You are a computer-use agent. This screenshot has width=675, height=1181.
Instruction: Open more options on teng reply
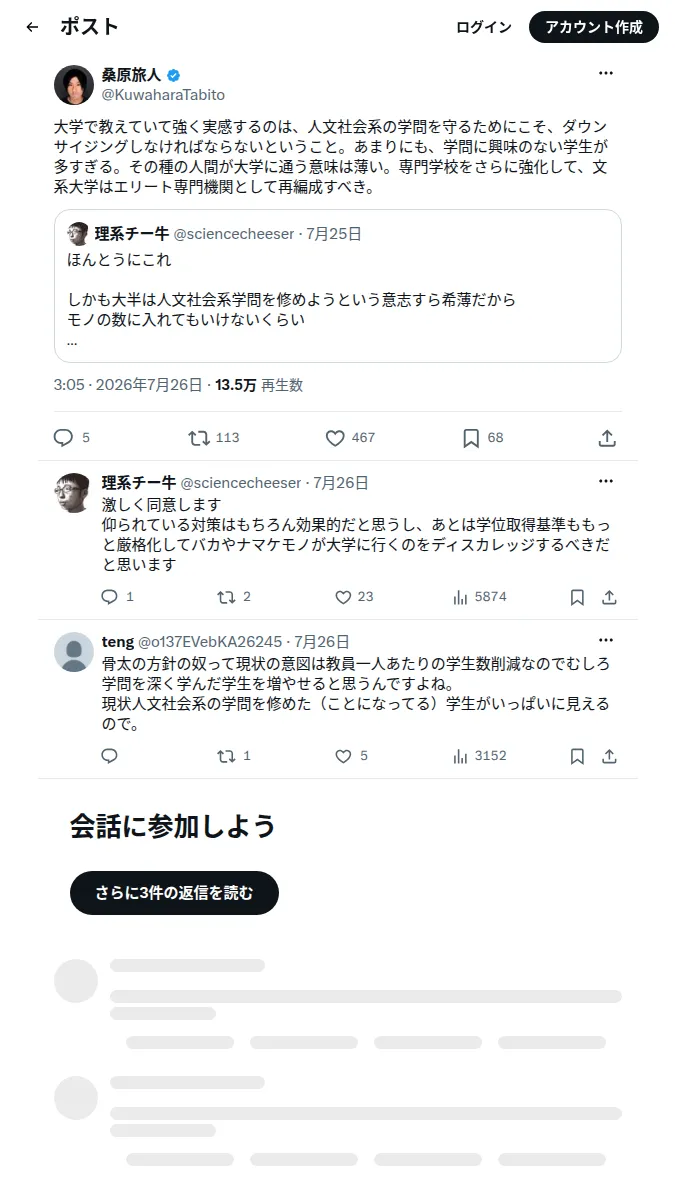(606, 640)
